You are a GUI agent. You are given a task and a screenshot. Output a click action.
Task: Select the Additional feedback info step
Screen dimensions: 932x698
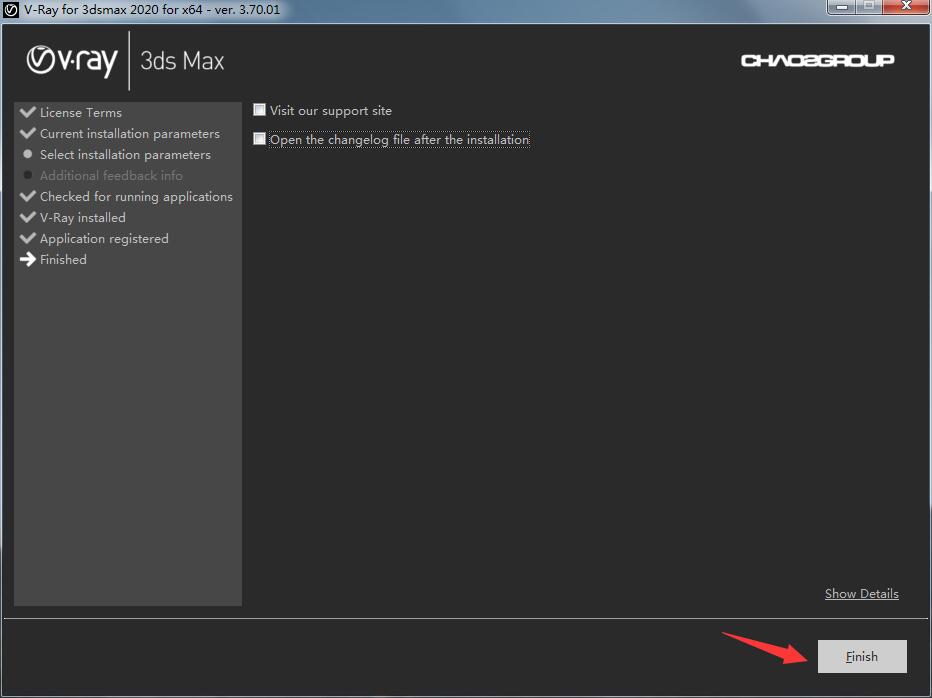(111, 175)
